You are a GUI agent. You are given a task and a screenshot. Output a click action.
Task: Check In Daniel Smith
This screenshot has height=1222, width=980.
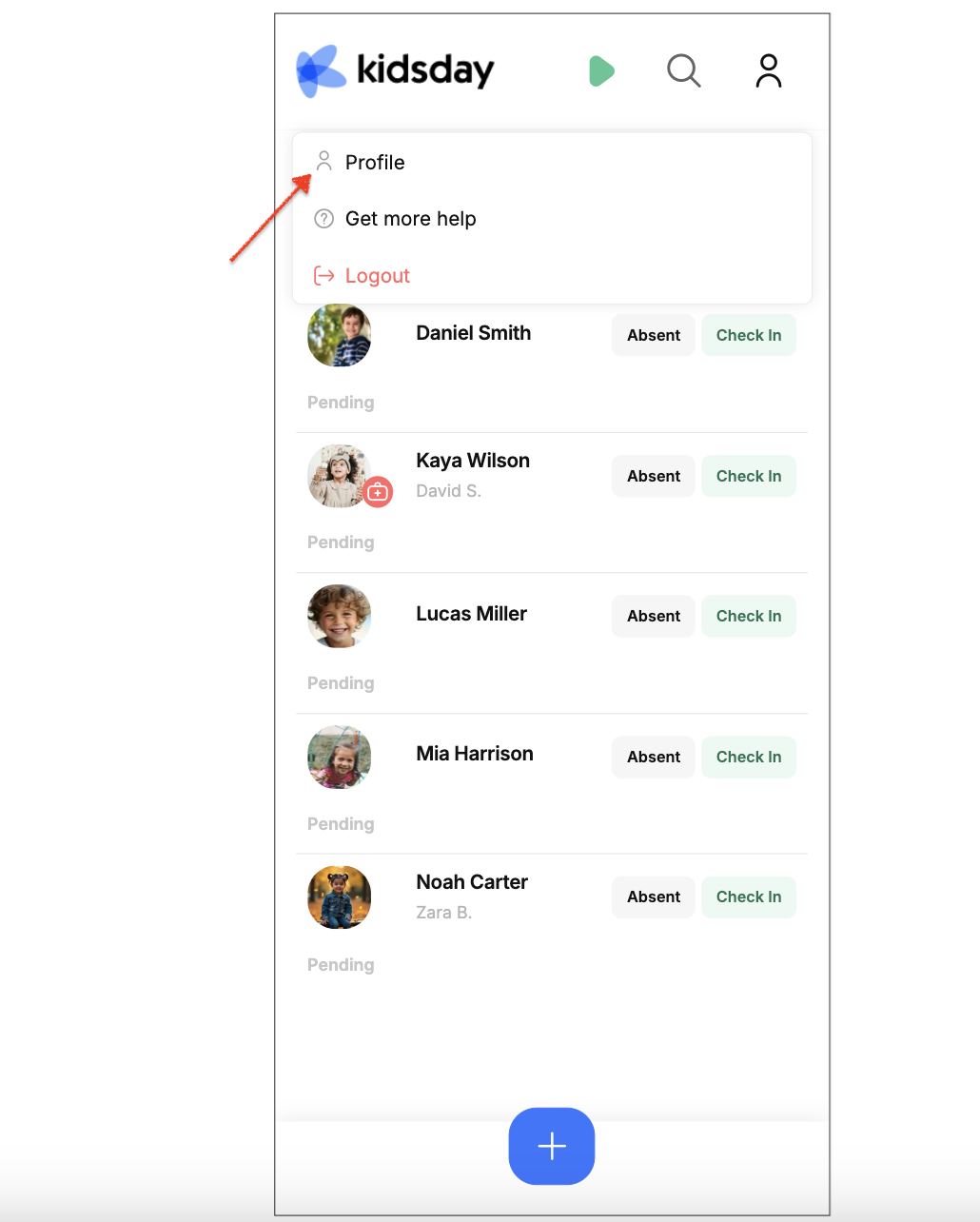749,335
